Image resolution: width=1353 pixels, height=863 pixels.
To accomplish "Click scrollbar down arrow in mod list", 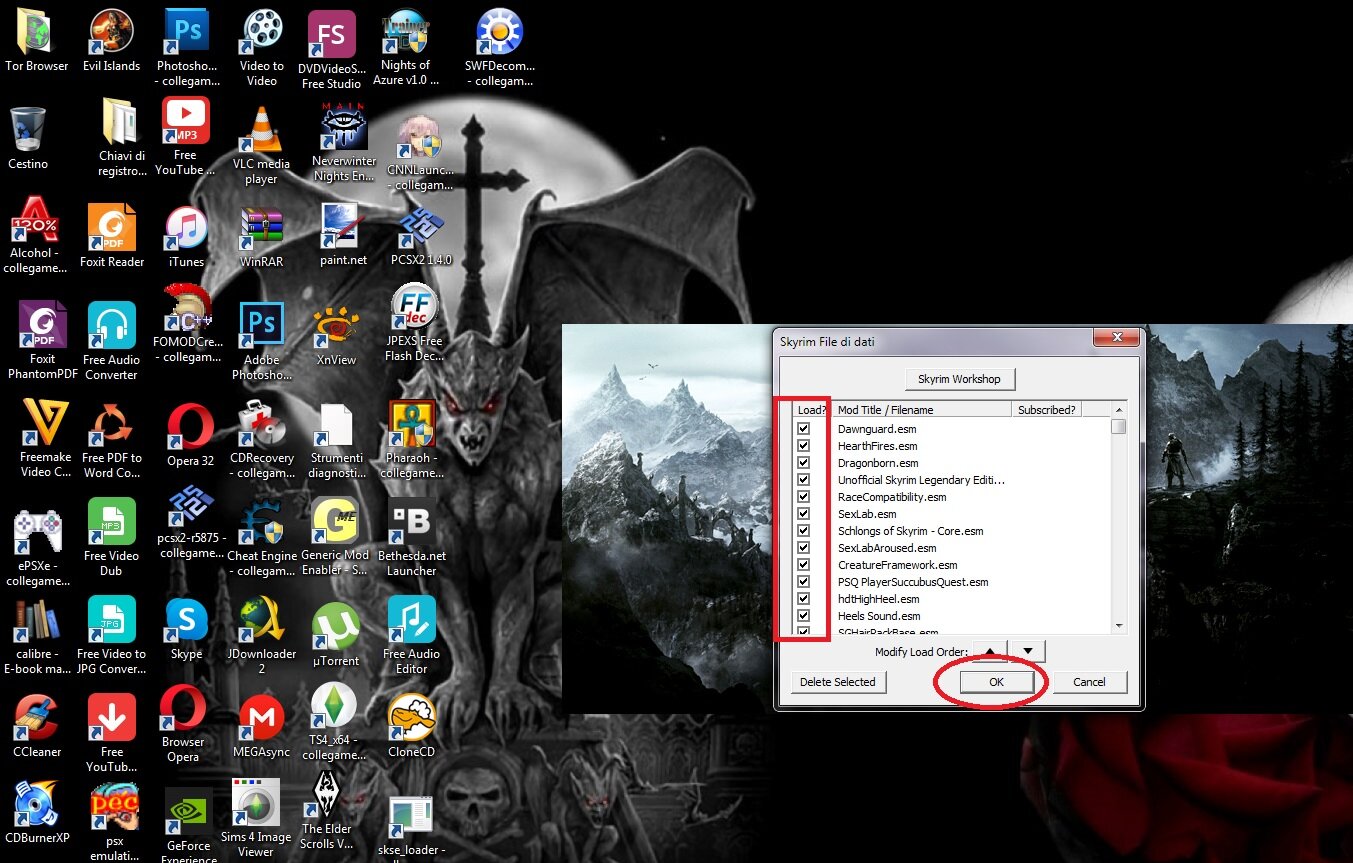I will pyautogui.click(x=1119, y=625).
